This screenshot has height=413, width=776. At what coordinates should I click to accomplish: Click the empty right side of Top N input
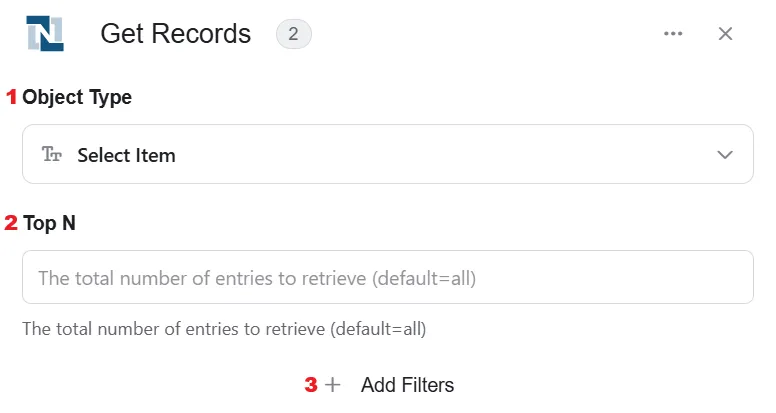pyautogui.click(x=614, y=277)
